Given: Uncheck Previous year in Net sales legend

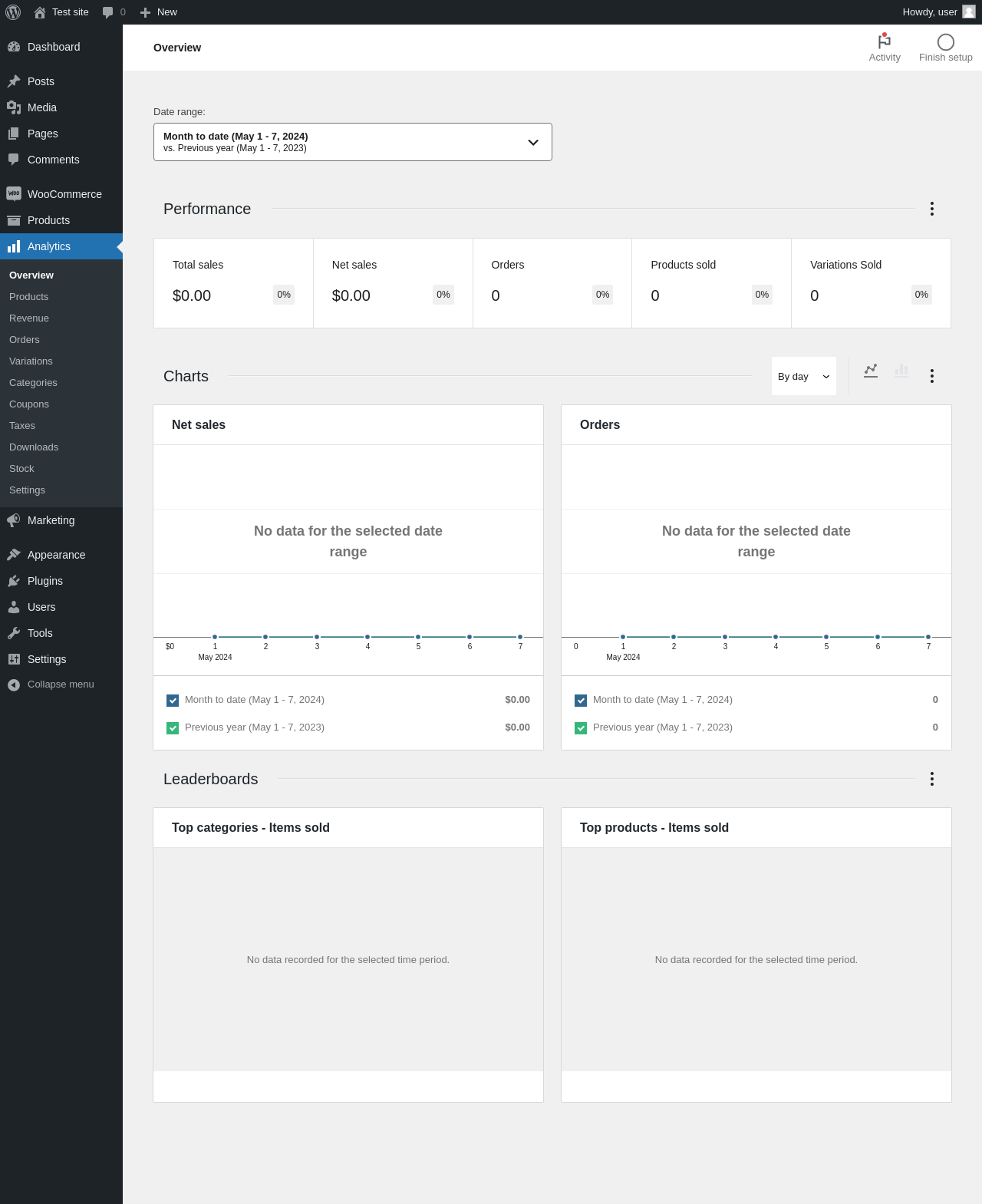Looking at the screenshot, I should pyautogui.click(x=173, y=728).
